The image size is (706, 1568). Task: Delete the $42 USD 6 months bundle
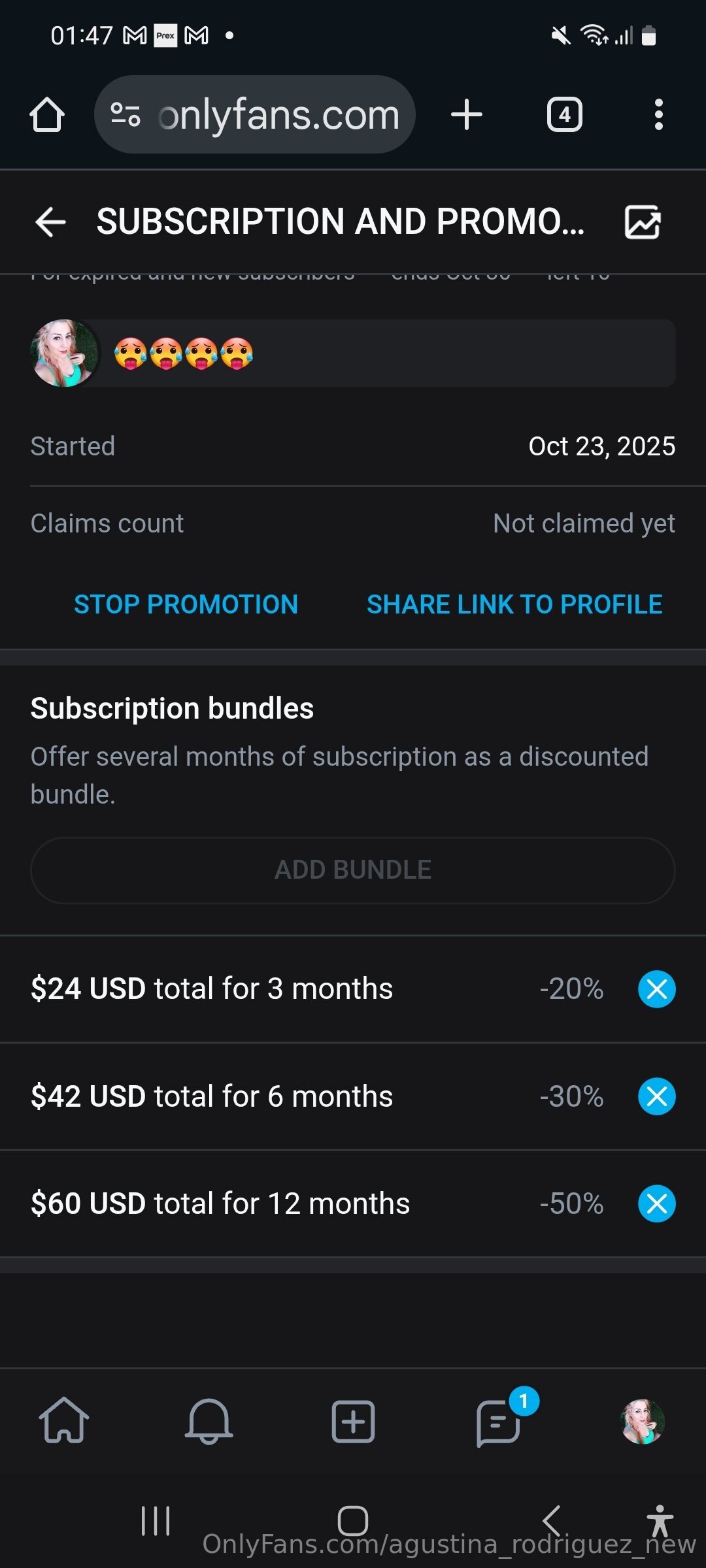click(656, 1096)
